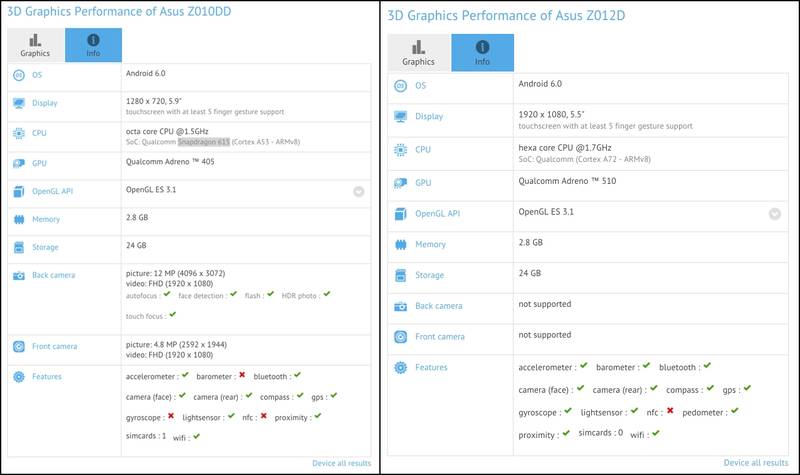Expand OpenGL ES 3.1 details in Z010DD panel
The image size is (800, 475).
[x=359, y=191]
